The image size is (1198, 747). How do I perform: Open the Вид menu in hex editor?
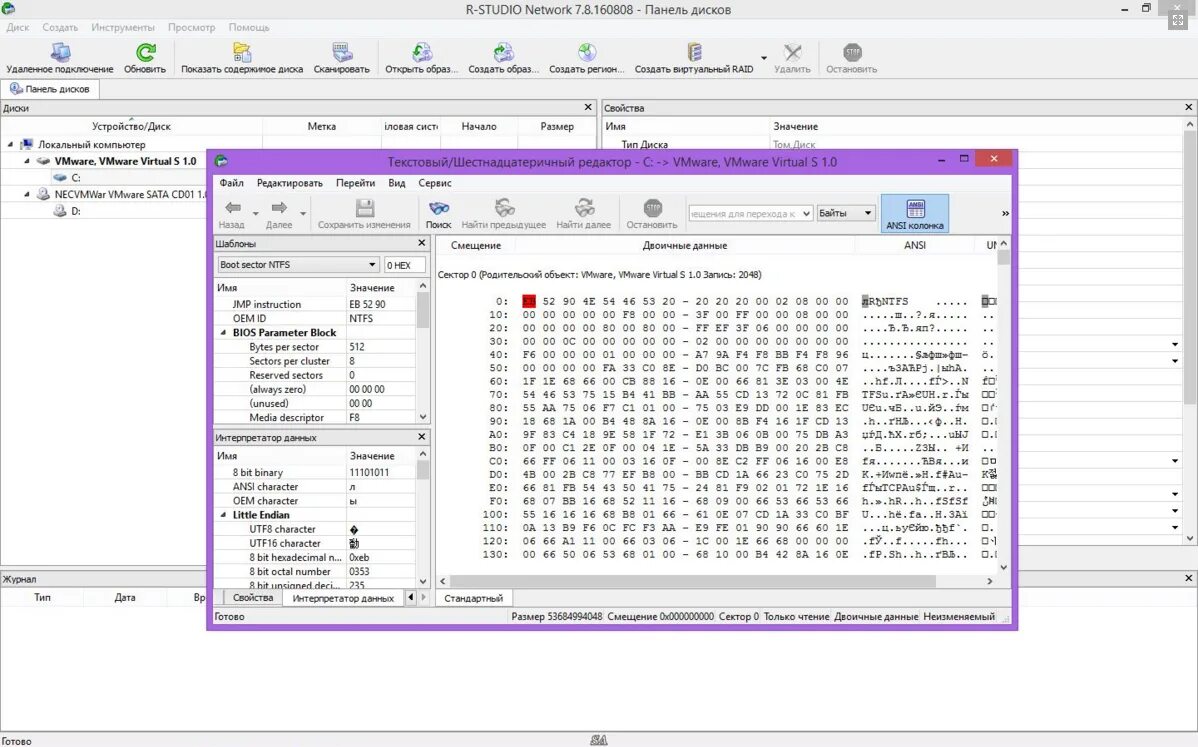(397, 183)
